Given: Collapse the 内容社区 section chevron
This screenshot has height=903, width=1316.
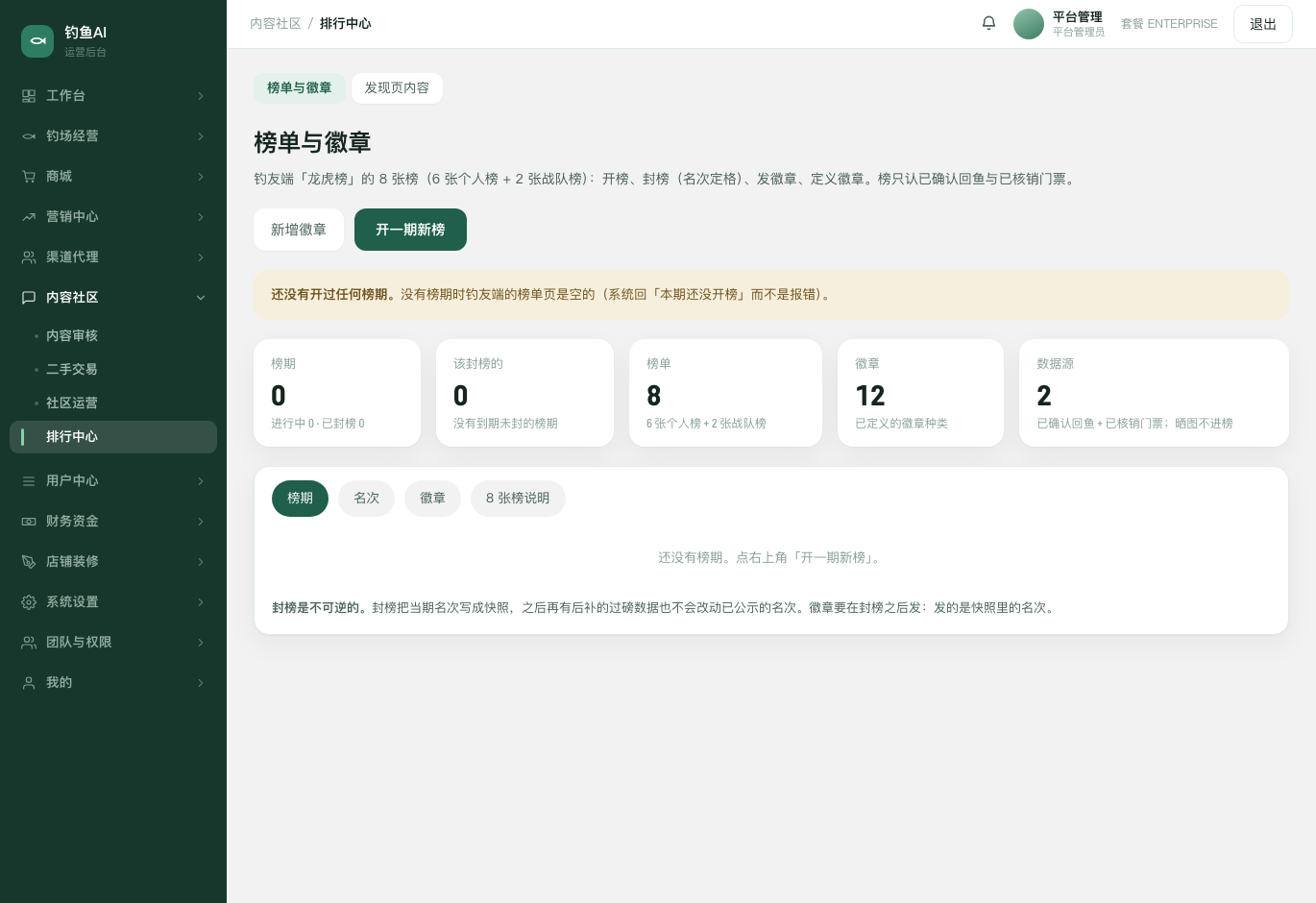Looking at the screenshot, I should pos(201,298).
